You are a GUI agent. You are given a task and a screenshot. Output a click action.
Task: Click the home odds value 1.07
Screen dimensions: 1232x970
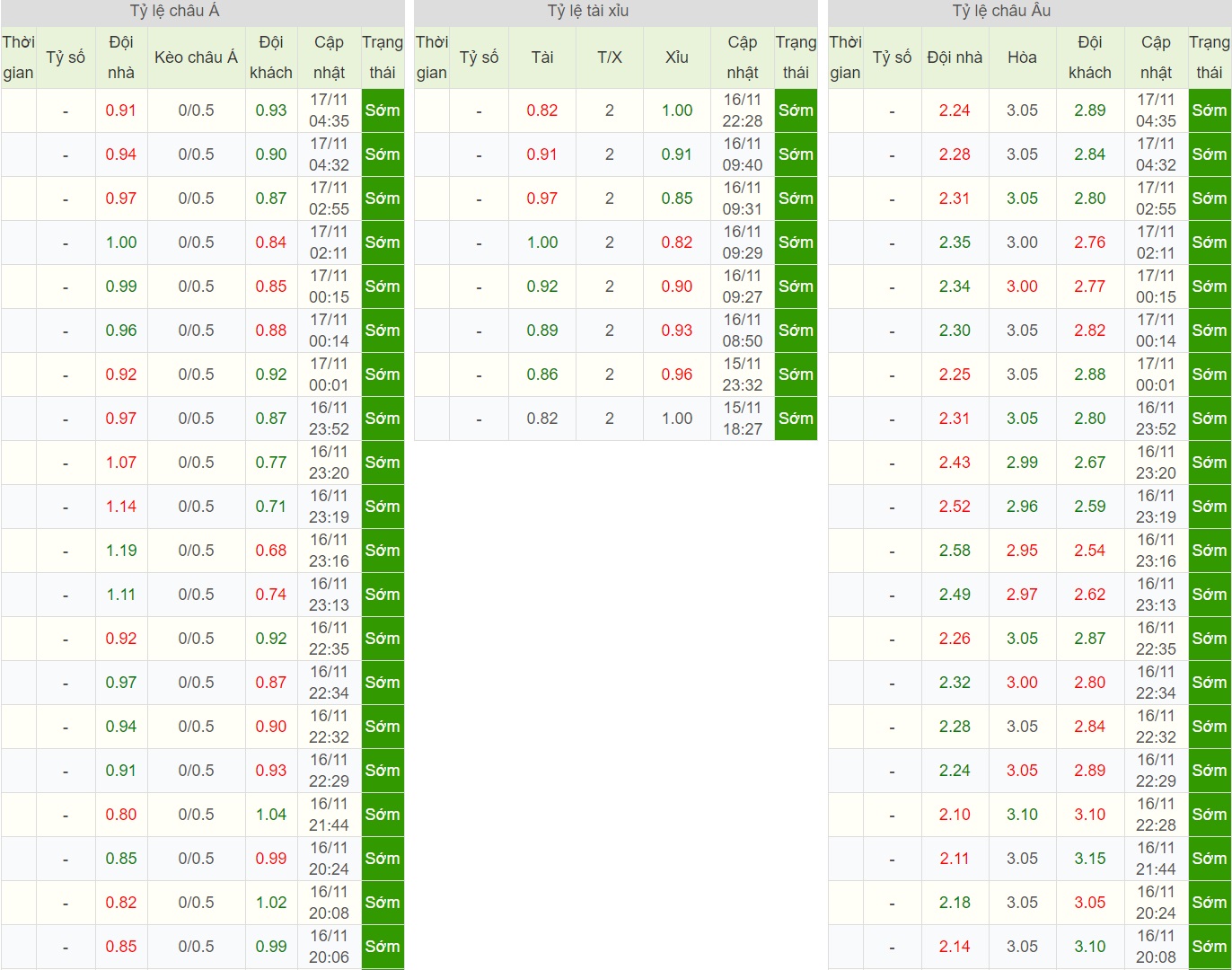(x=121, y=463)
